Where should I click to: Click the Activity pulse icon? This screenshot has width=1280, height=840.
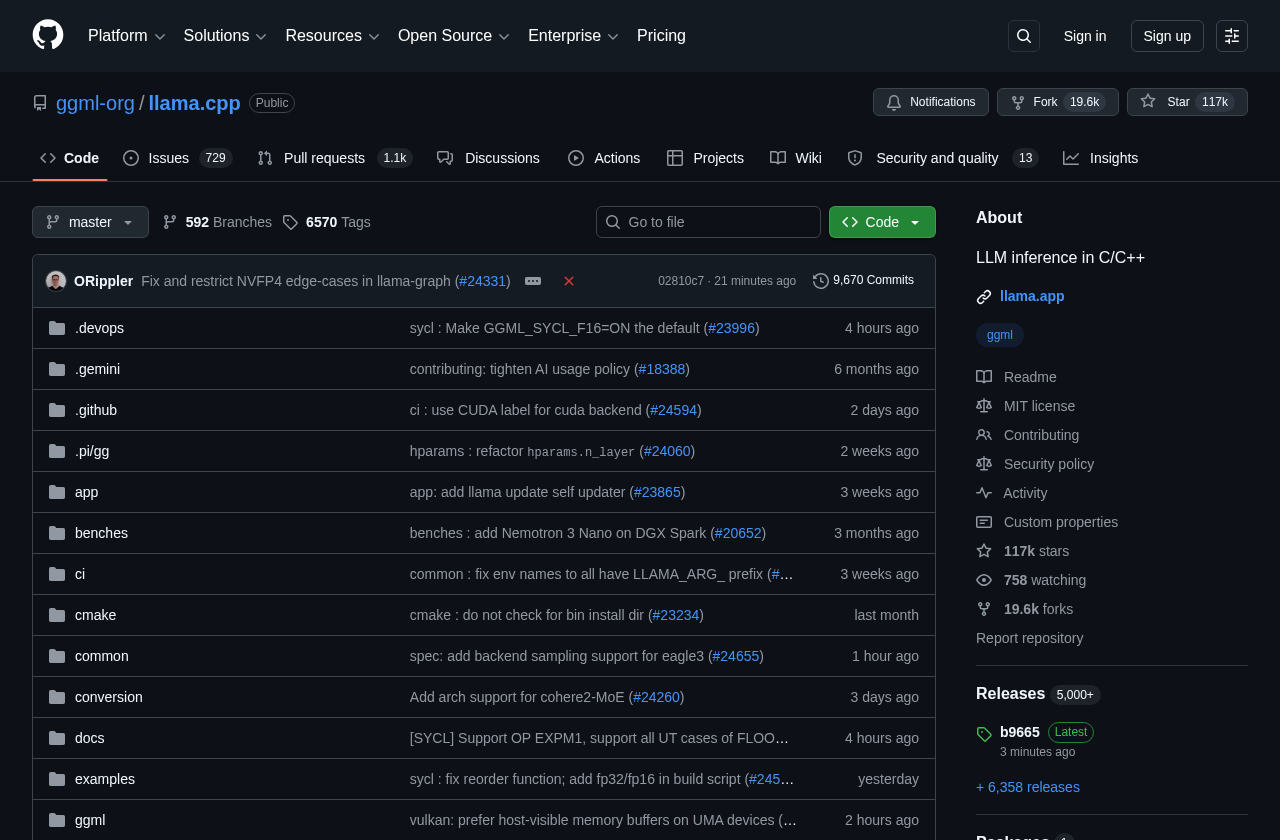(984, 493)
